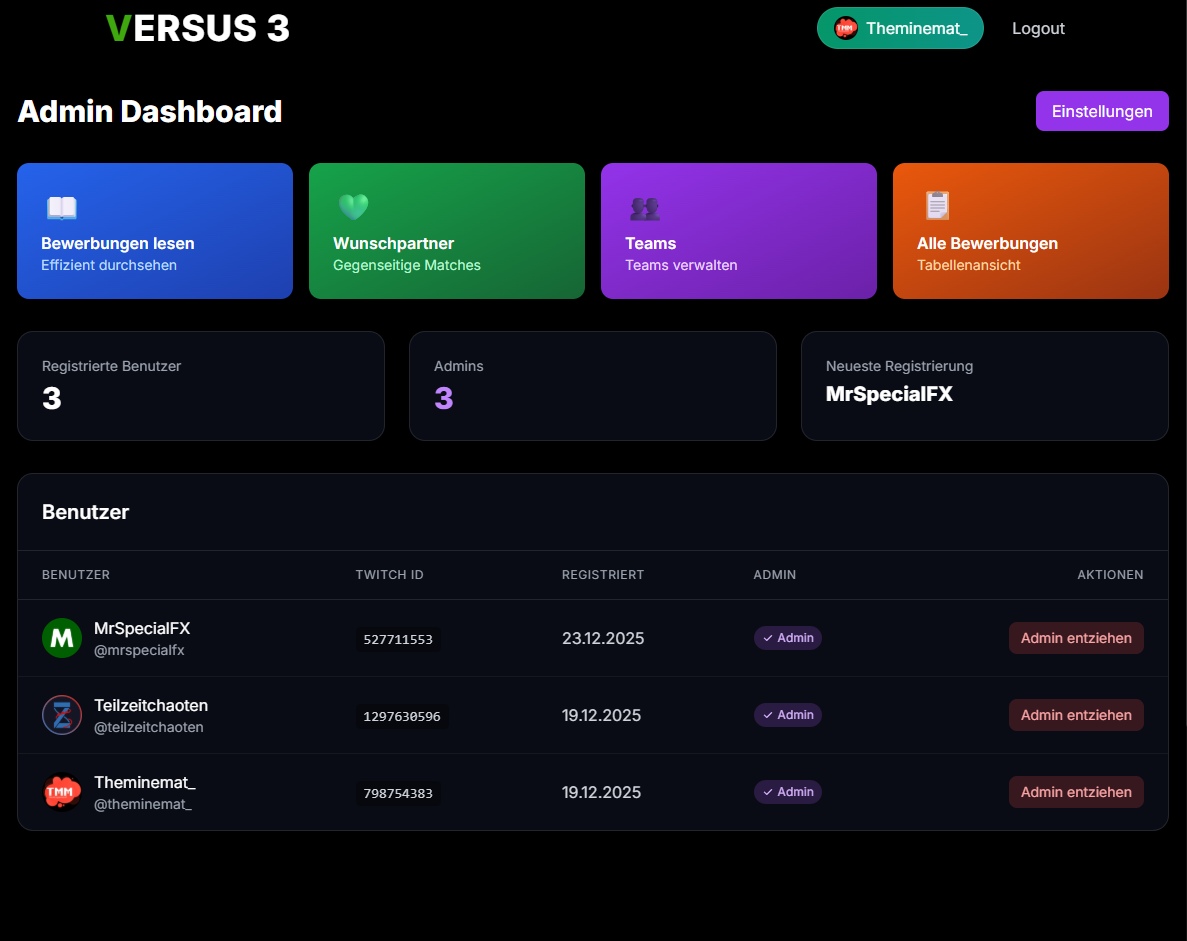Click Theminemat_ avatar in the user table

pyautogui.click(x=62, y=792)
